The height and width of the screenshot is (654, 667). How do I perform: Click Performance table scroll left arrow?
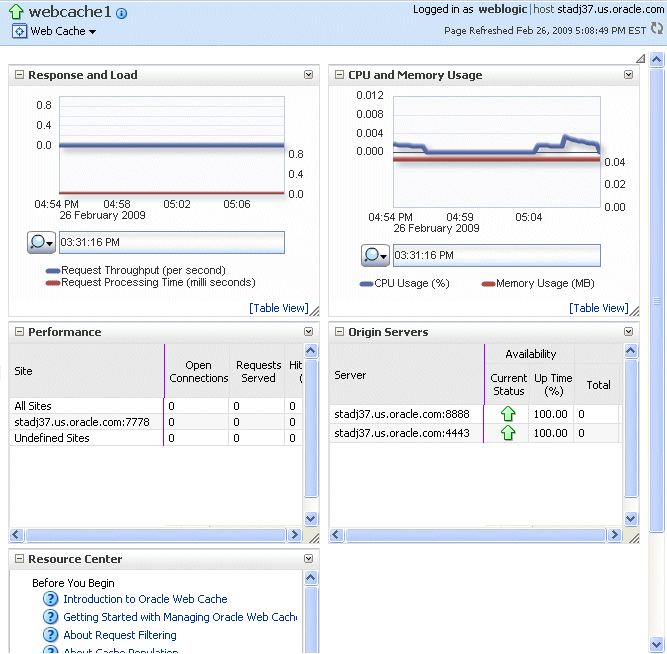coord(17,534)
